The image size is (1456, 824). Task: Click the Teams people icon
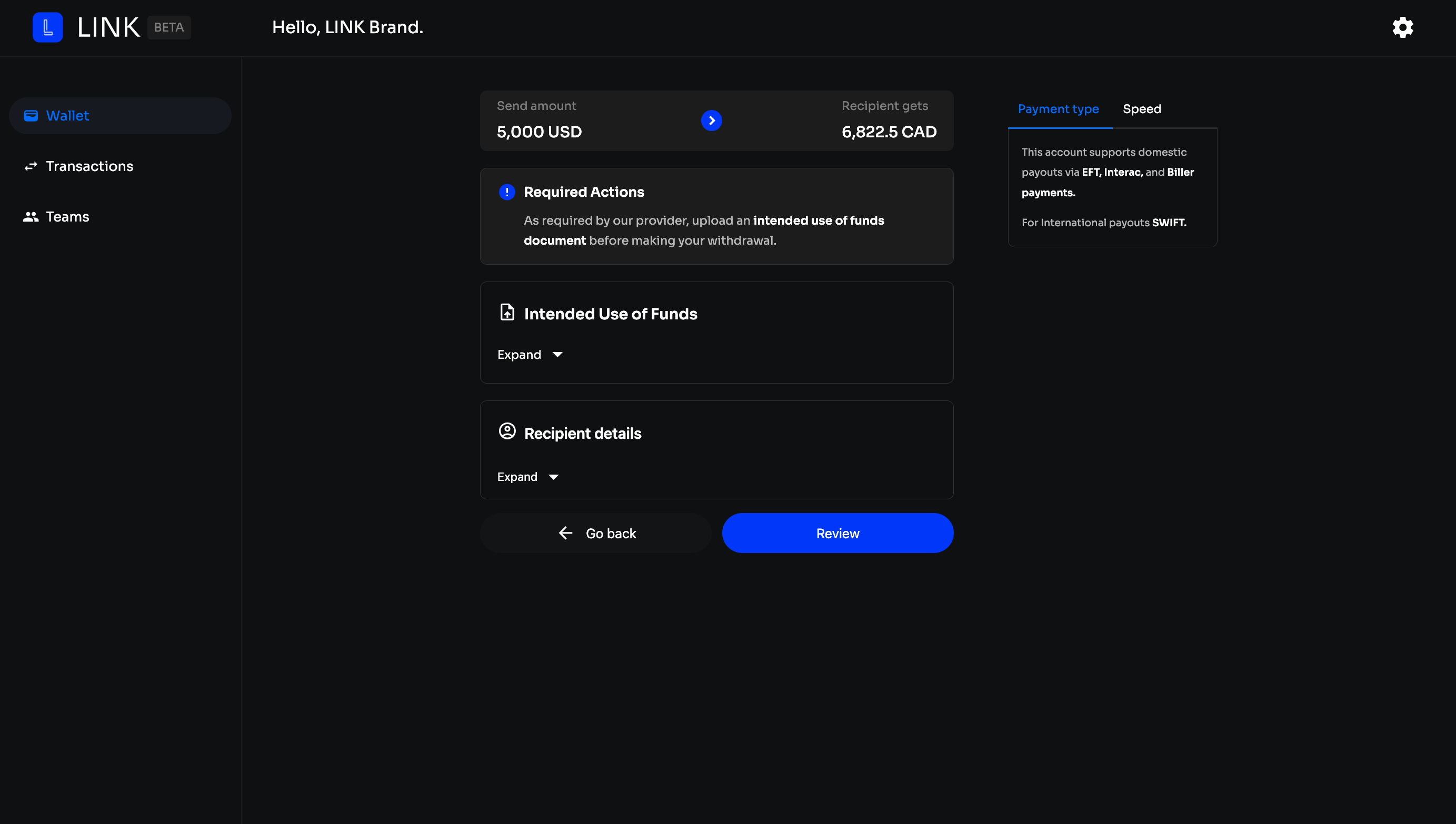31,217
